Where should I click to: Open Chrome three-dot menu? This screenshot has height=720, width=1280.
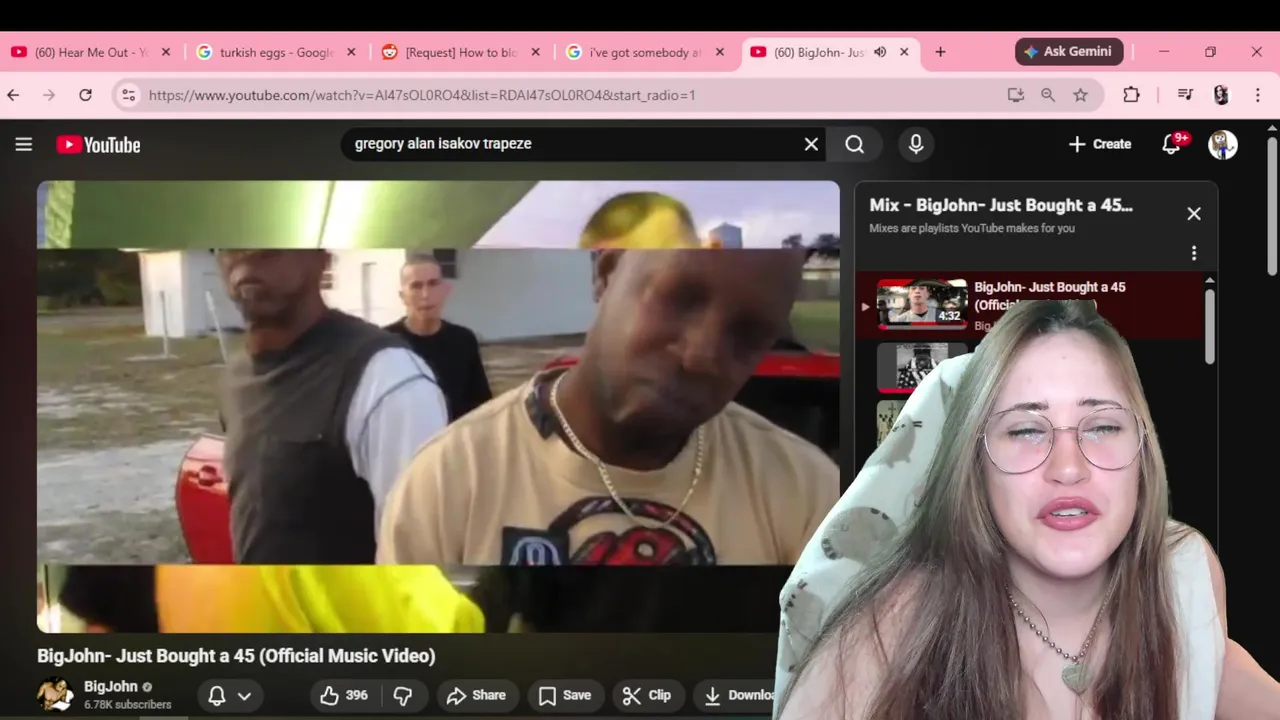[1258, 95]
